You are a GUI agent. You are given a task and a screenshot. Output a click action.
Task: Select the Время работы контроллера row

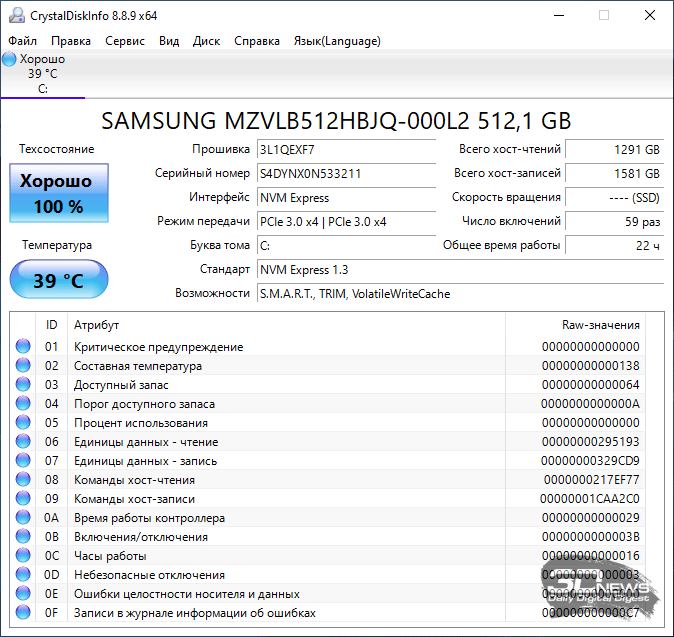(328, 517)
